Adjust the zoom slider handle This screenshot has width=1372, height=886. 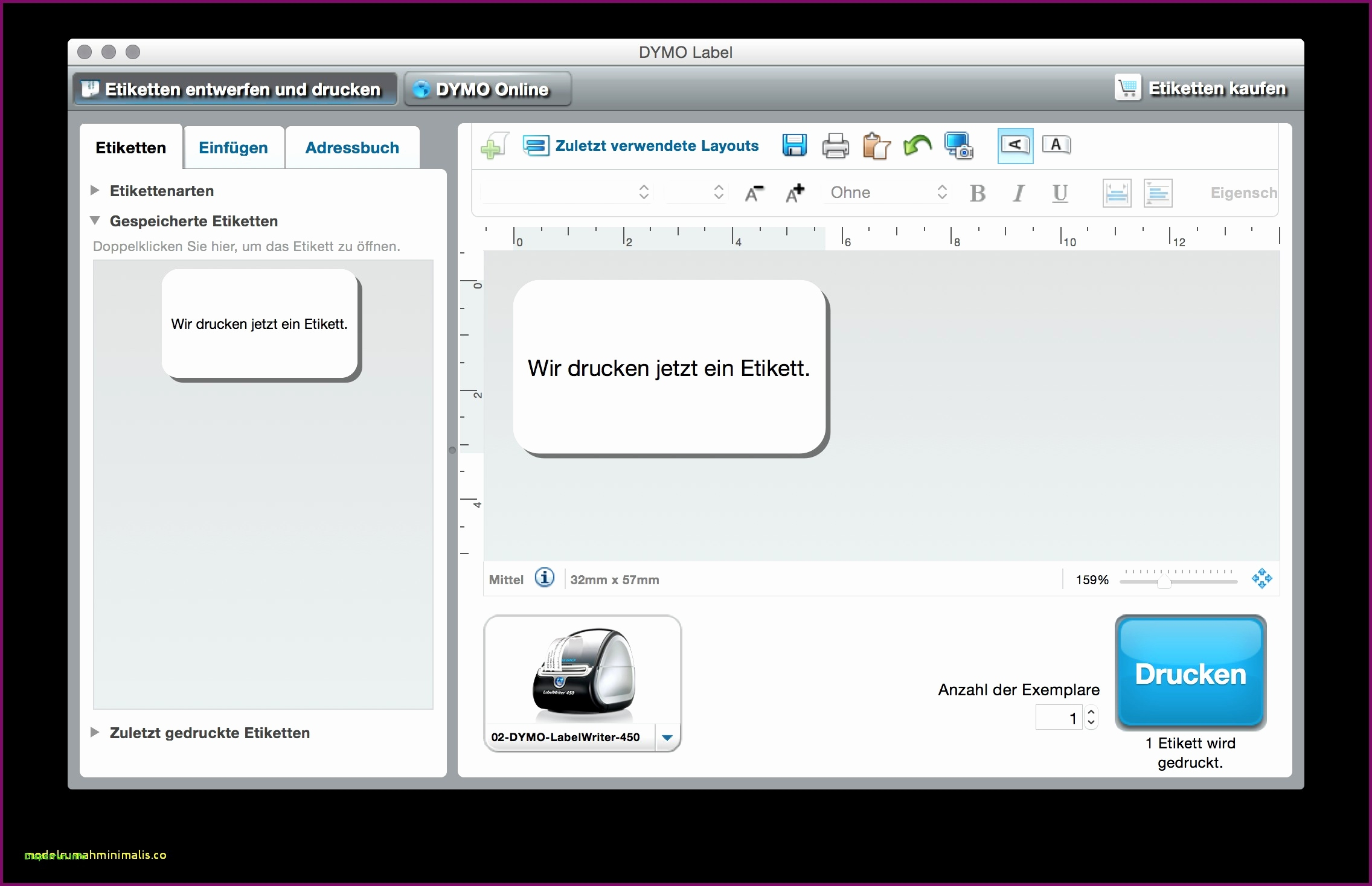click(x=1164, y=582)
